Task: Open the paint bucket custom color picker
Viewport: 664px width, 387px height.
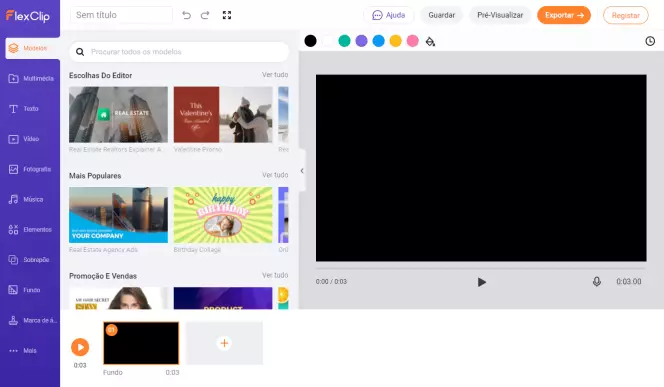Action: point(430,41)
